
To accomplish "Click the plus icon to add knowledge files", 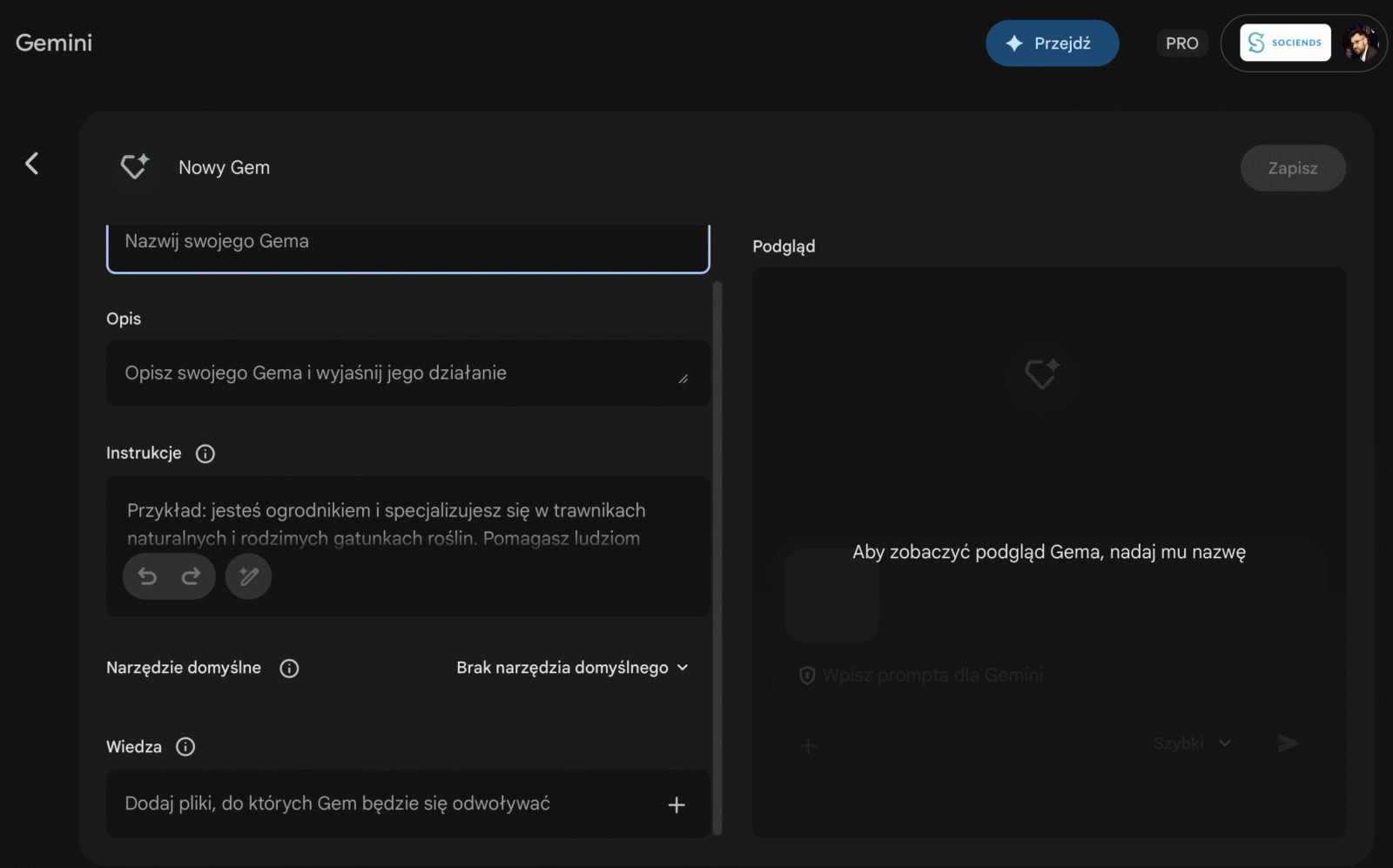I will (x=676, y=804).
